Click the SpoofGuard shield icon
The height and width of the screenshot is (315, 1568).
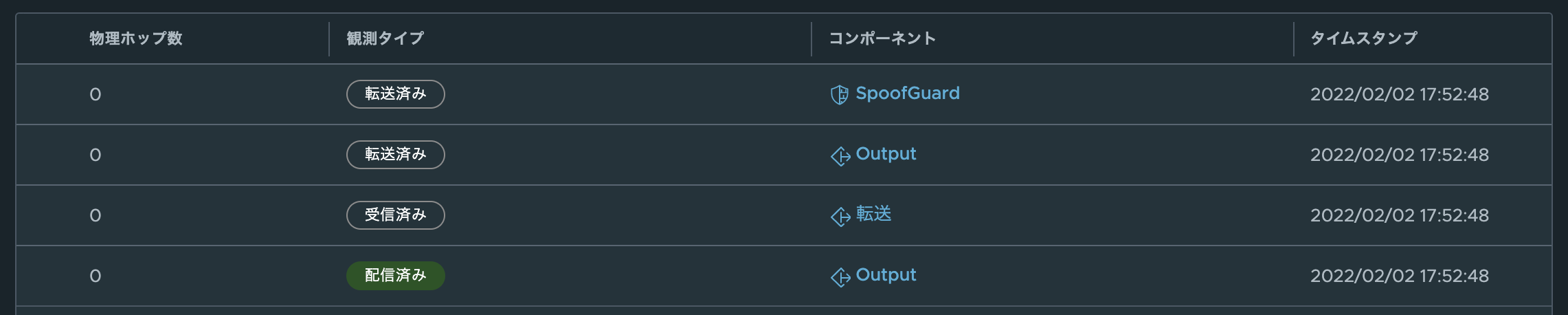[x=839, y=95]
